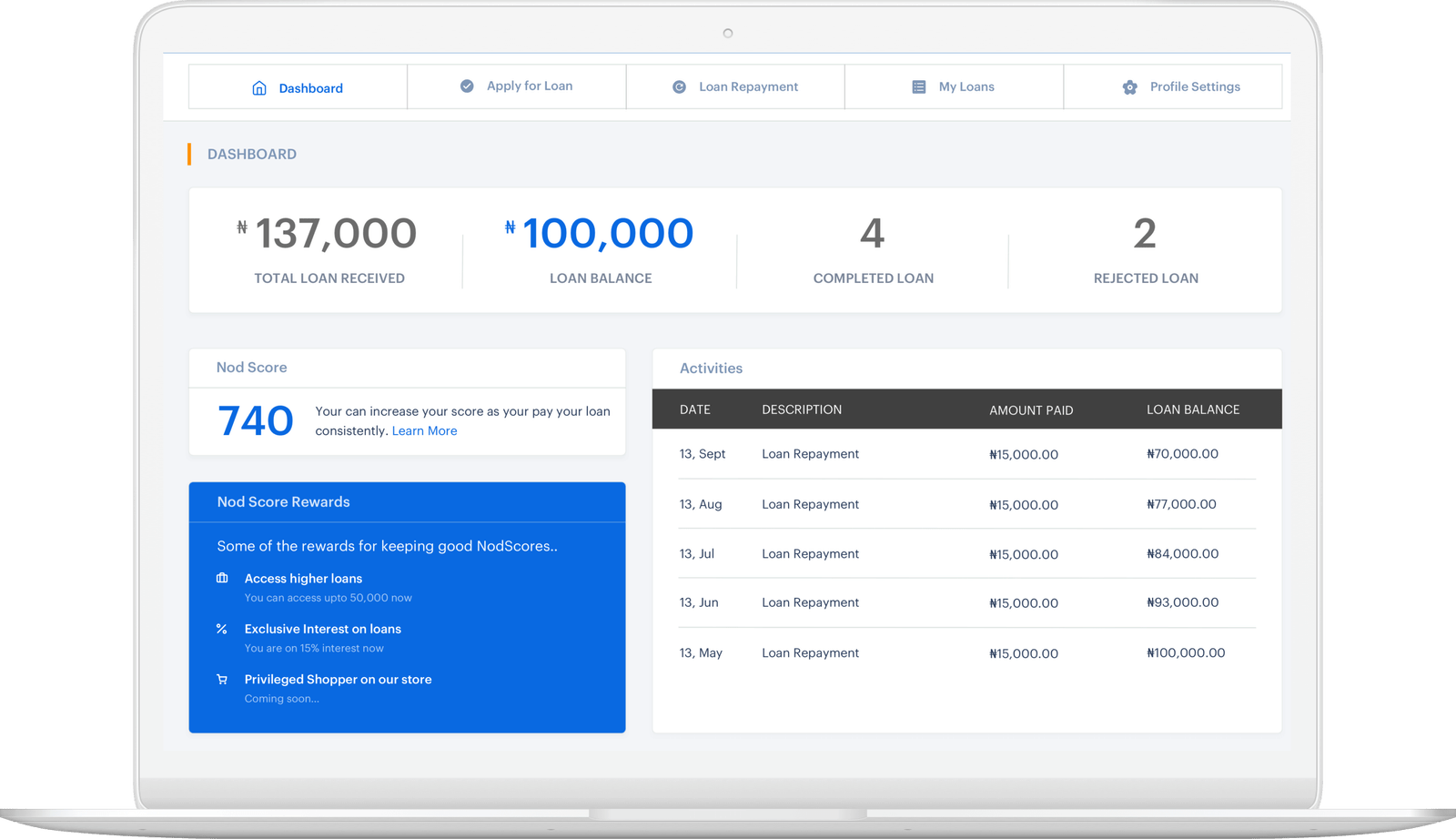The width and height of the screenshot is (1456, 839).
Task: Click the Dashboard home icon
Action: pyautogui.click(x=259, y=88)
